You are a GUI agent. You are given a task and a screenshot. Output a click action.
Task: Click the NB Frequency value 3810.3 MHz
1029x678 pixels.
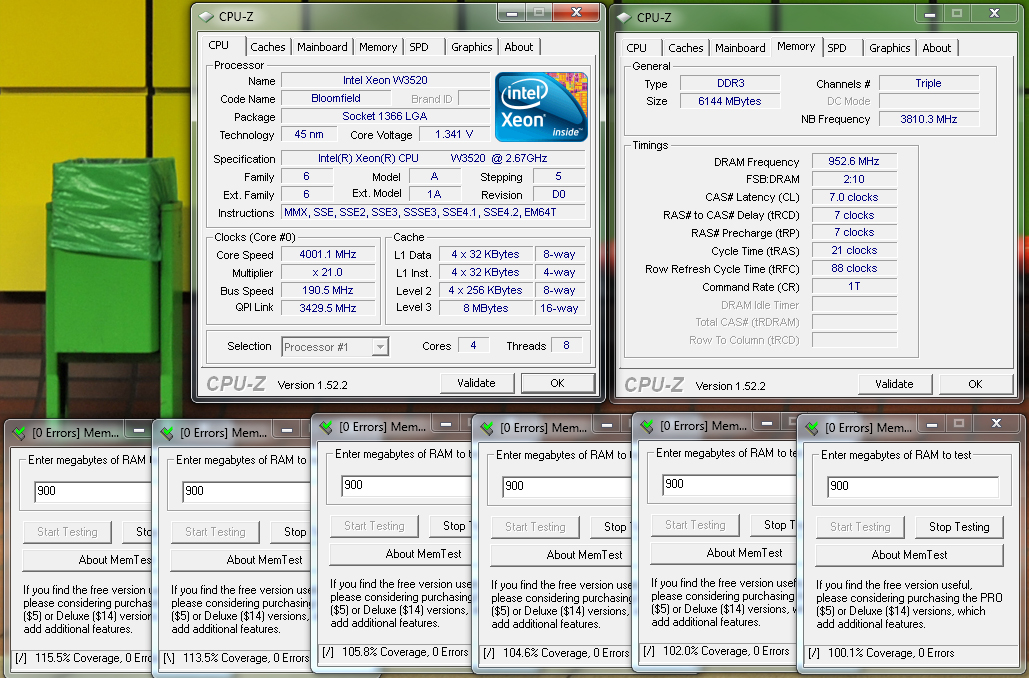(929, 119)
